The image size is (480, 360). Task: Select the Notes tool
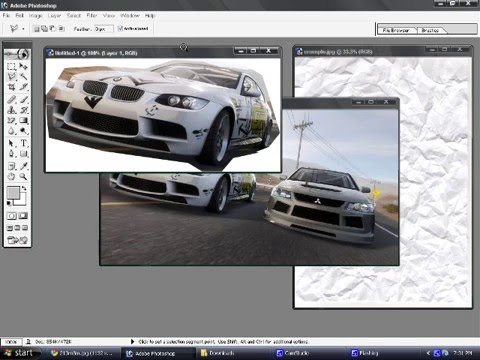click(11, 166)
